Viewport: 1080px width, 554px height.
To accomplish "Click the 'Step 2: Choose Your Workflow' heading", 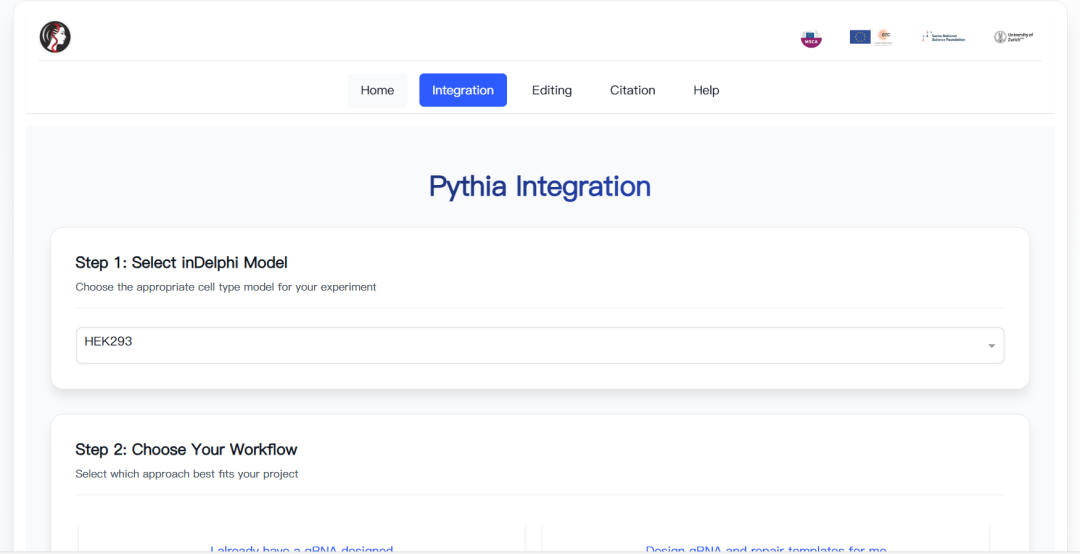I will pyautogui.click(x=186, y=450).
